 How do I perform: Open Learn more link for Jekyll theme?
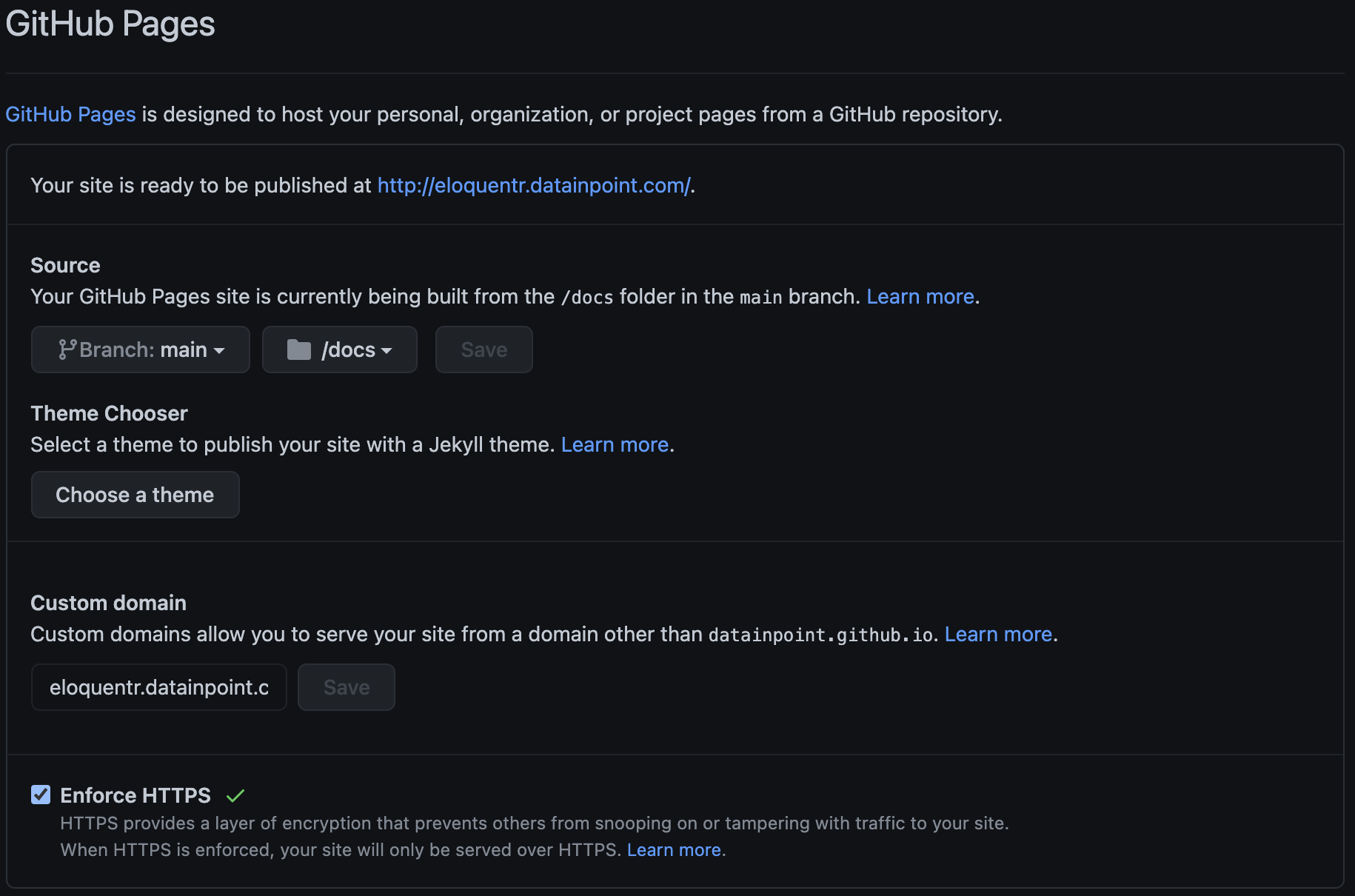(x=615, y=444)
